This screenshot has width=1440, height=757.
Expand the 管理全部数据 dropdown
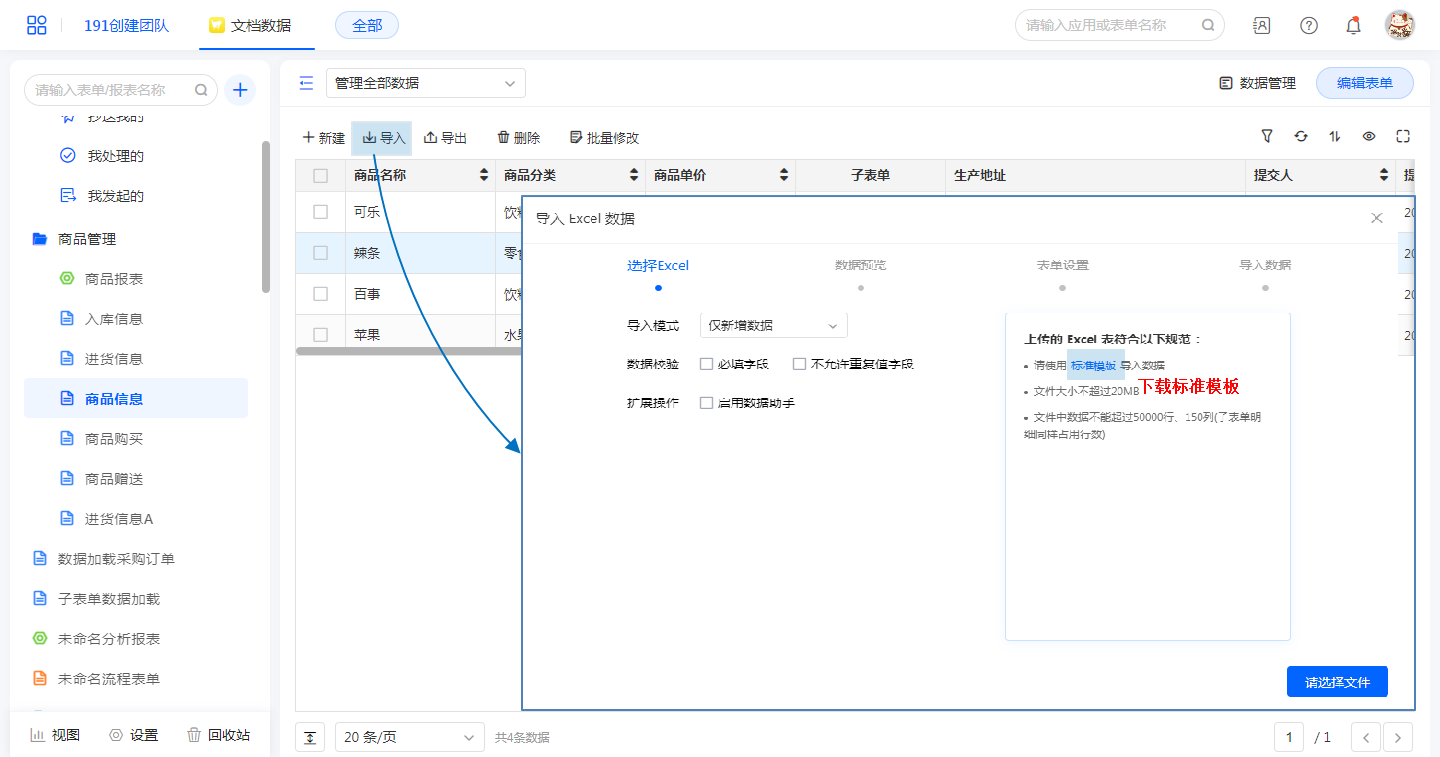[425, 83]
